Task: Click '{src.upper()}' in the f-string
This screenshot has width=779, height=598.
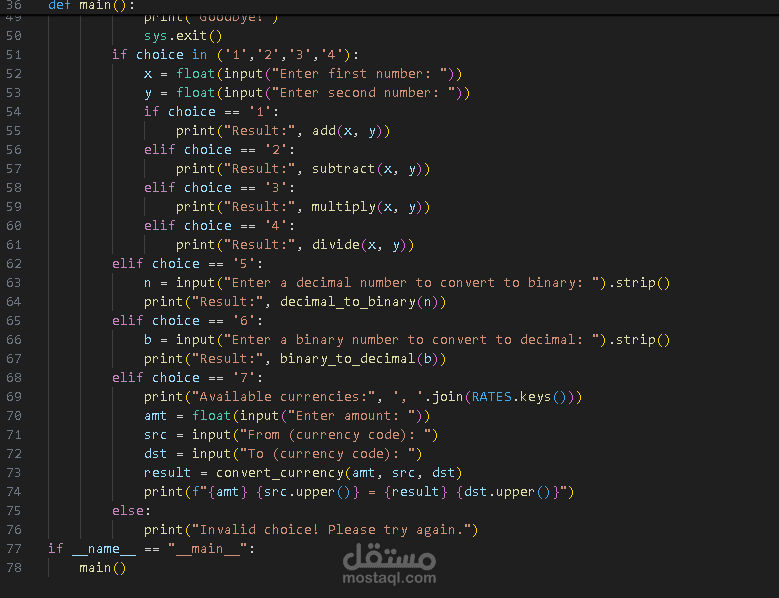Action: coord(308,492)
